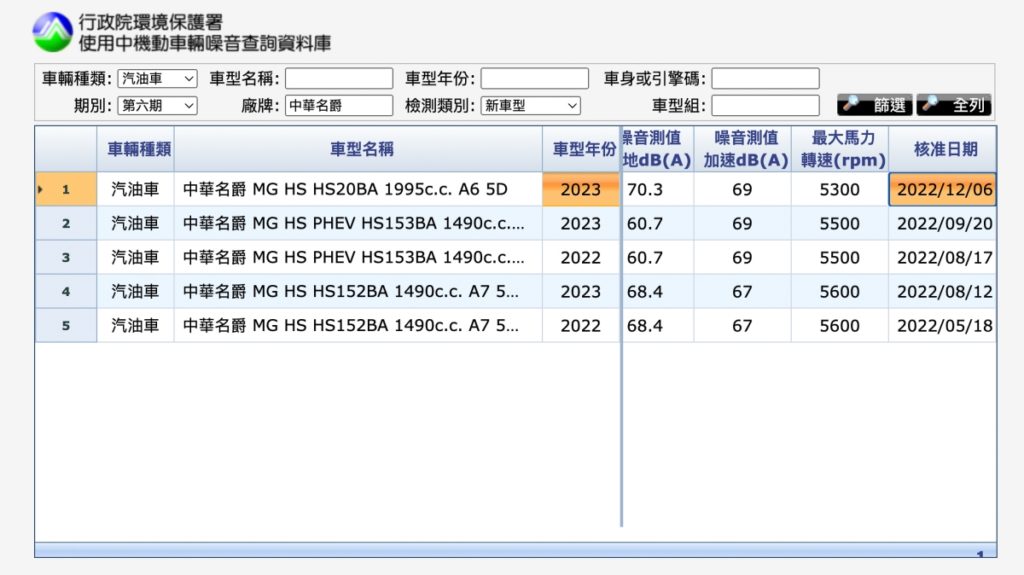This screenshot has width=1024, height=575.
Task: Focus the 車型名稱 input field
Action: tap(339, 78)
